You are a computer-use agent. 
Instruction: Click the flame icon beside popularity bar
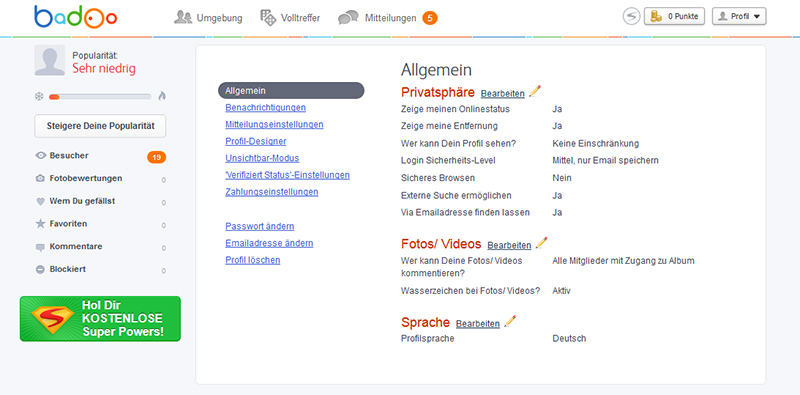[x=162, y=95]
